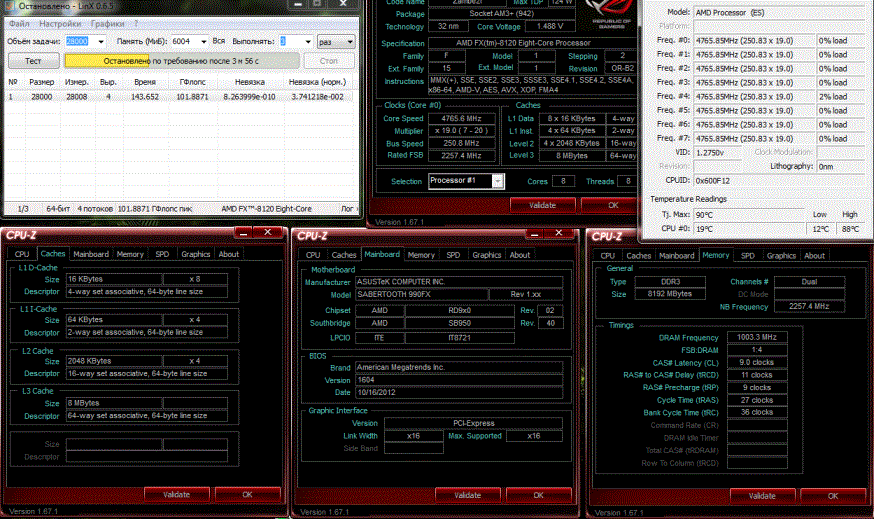Open the ? help menu in LinX

[x=136, y=24]
